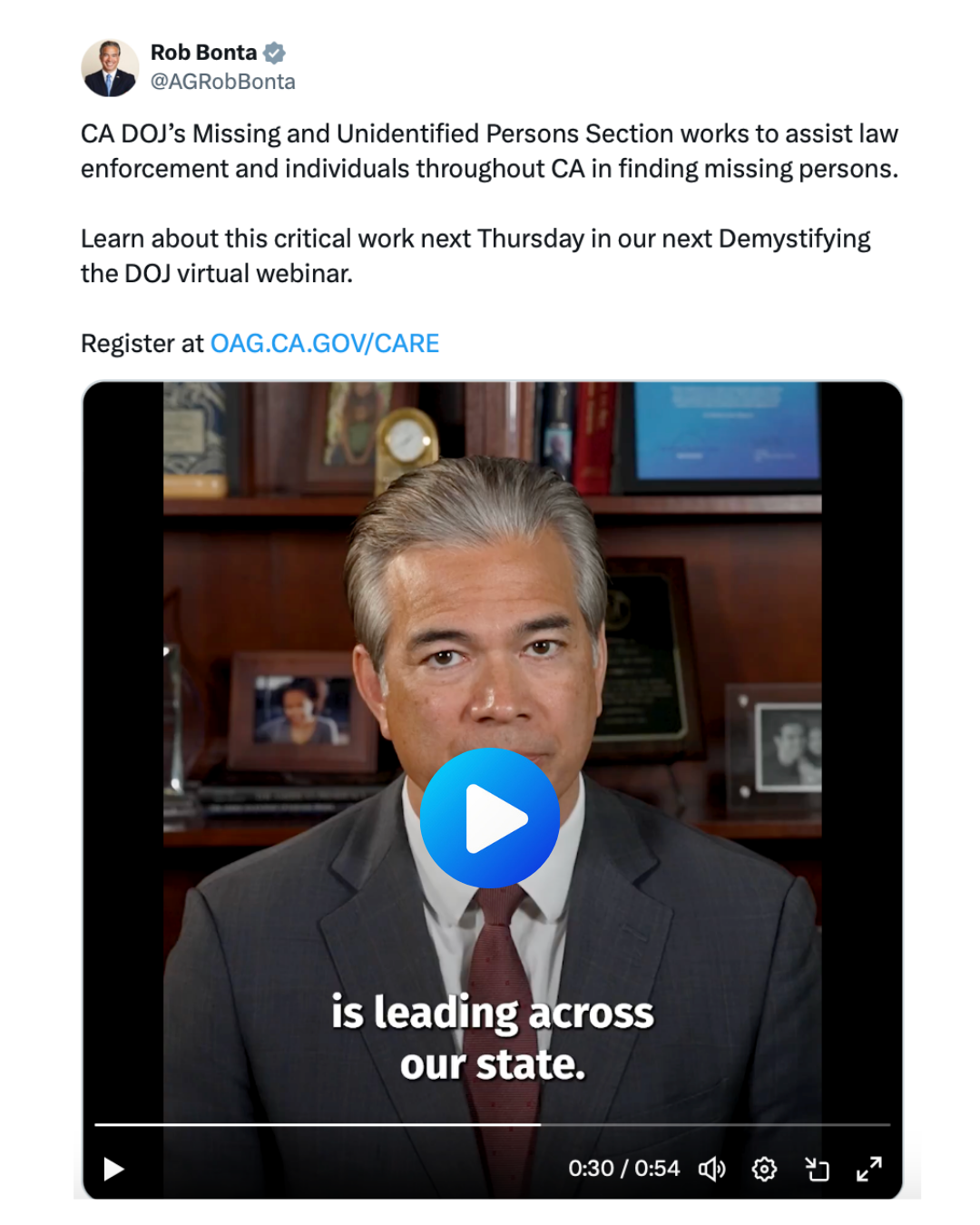Expand video to fullscreen

coord(869,1169)
